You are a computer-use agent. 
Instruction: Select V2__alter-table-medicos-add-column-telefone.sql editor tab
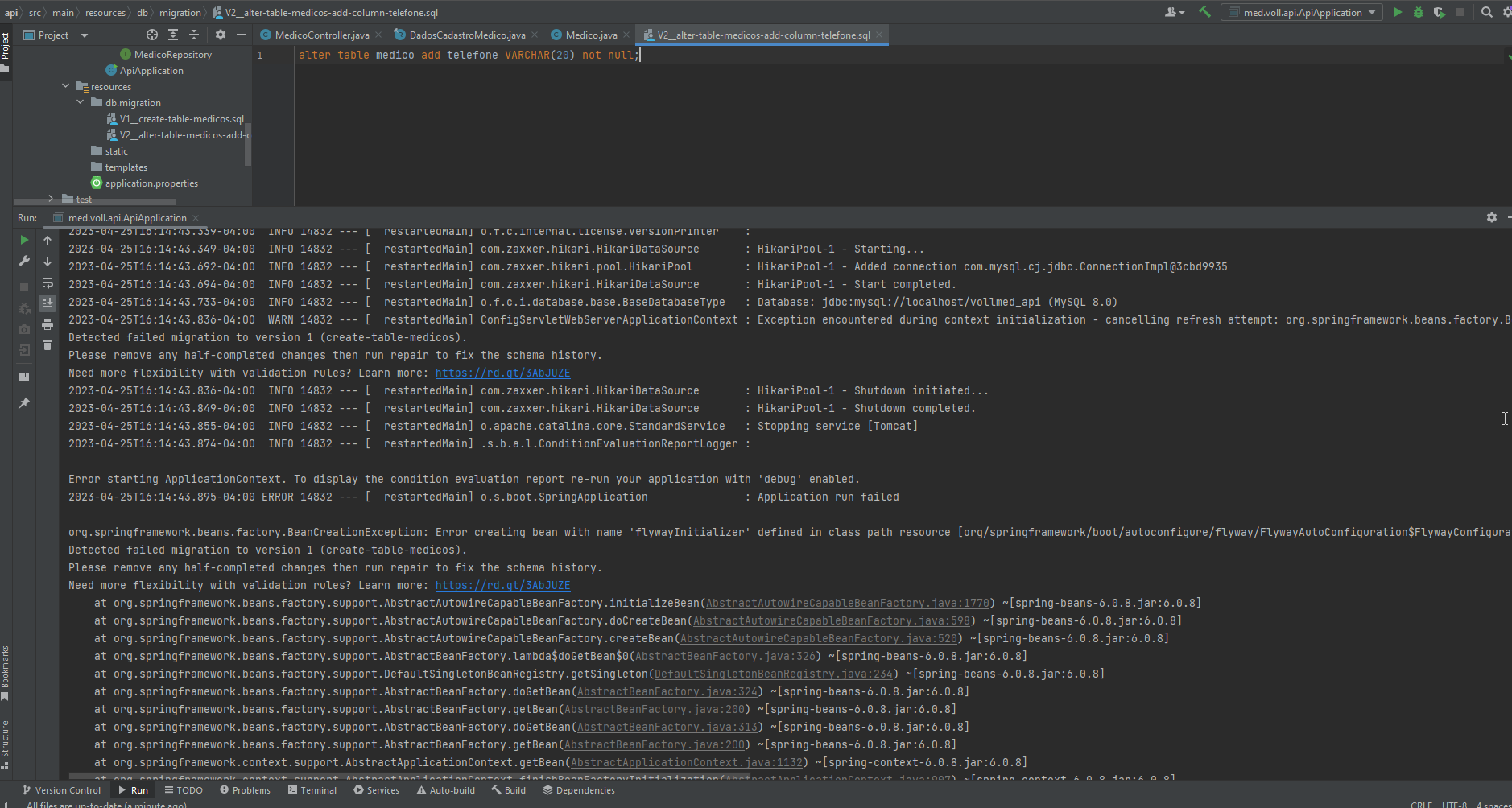point(763,35)
